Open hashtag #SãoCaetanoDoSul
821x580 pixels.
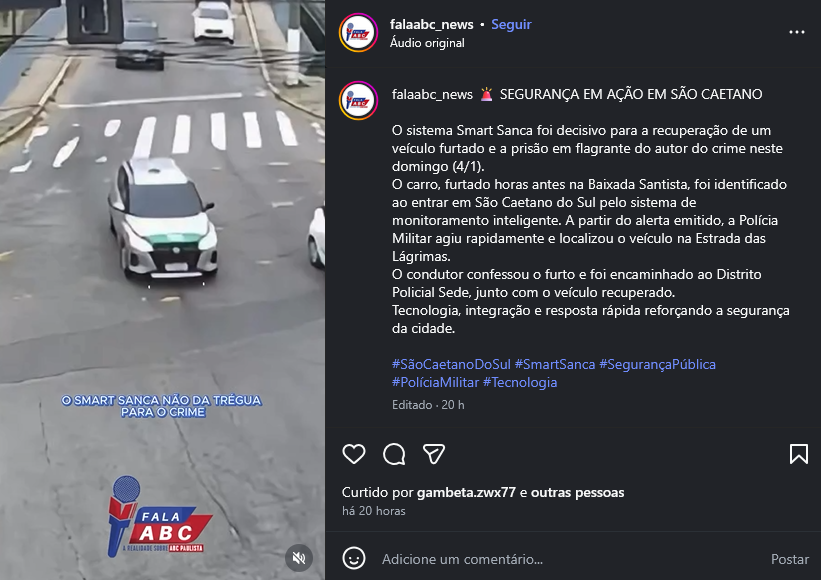(451, 364)
